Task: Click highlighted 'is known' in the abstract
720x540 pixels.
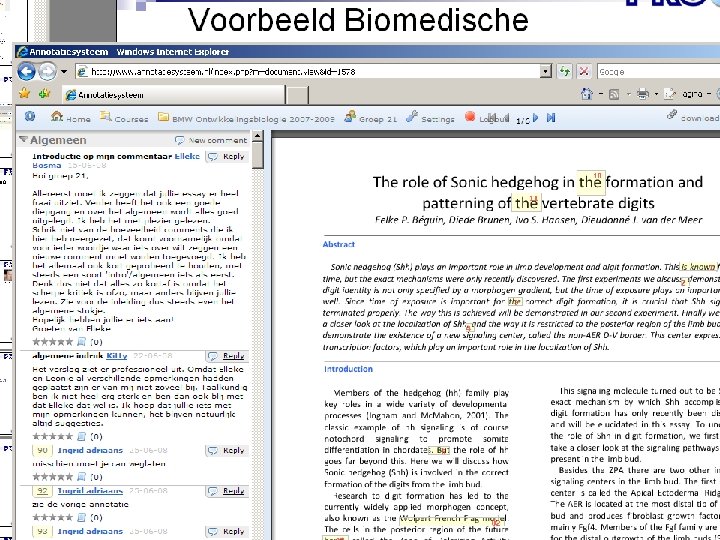Action: [x=698, y=267]
